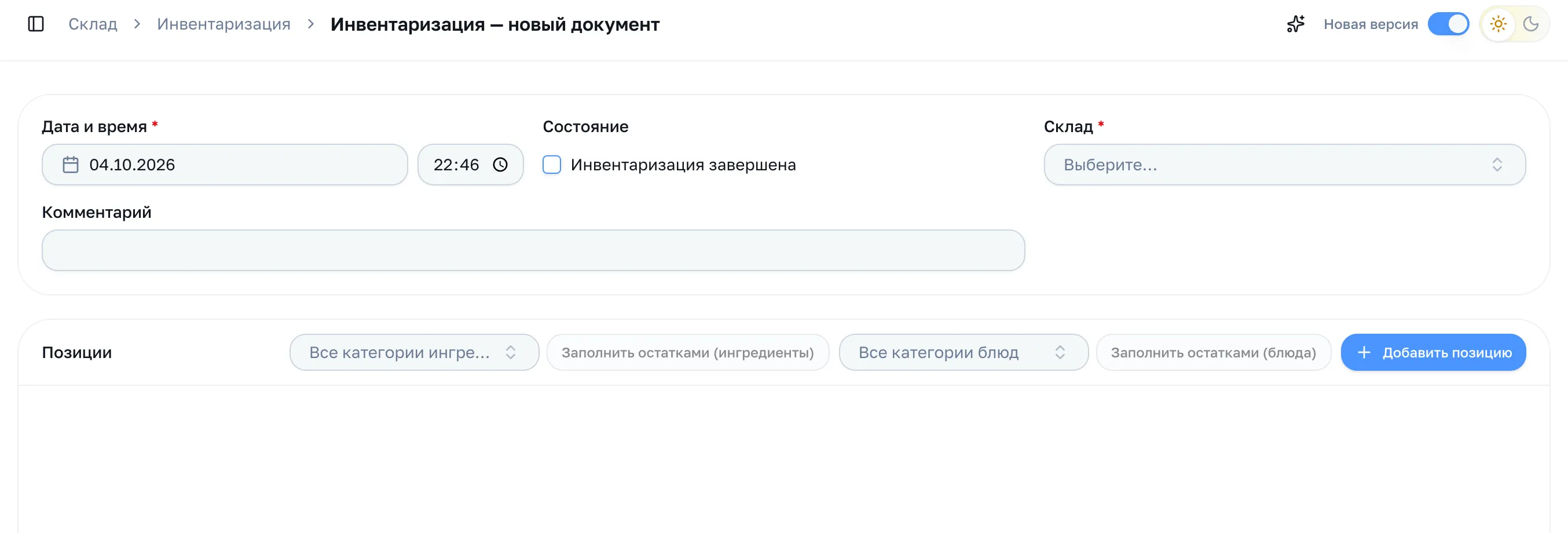This screenshot has height=533, width=1568.
Task: Click the Позиции section heading
Action: point(76,353)
